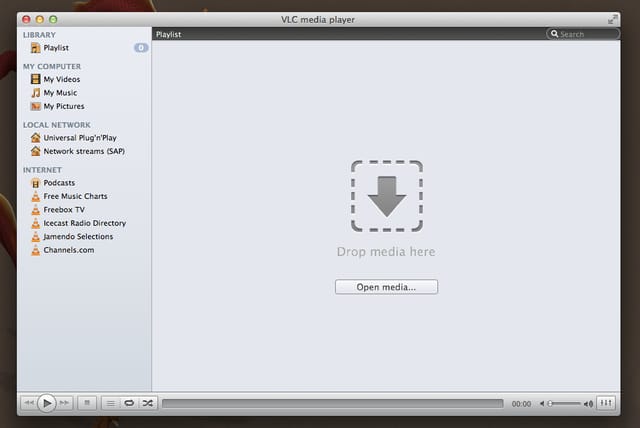Viewport: 640px width, 428px height.
Task: Click the My Music note icon
Action: point(36,93)
